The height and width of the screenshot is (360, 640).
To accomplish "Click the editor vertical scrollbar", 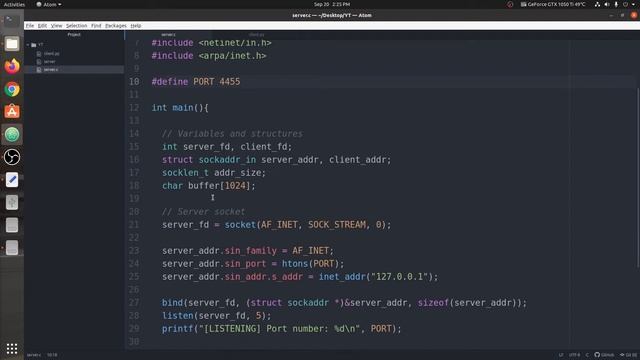I will click(638, 178).
